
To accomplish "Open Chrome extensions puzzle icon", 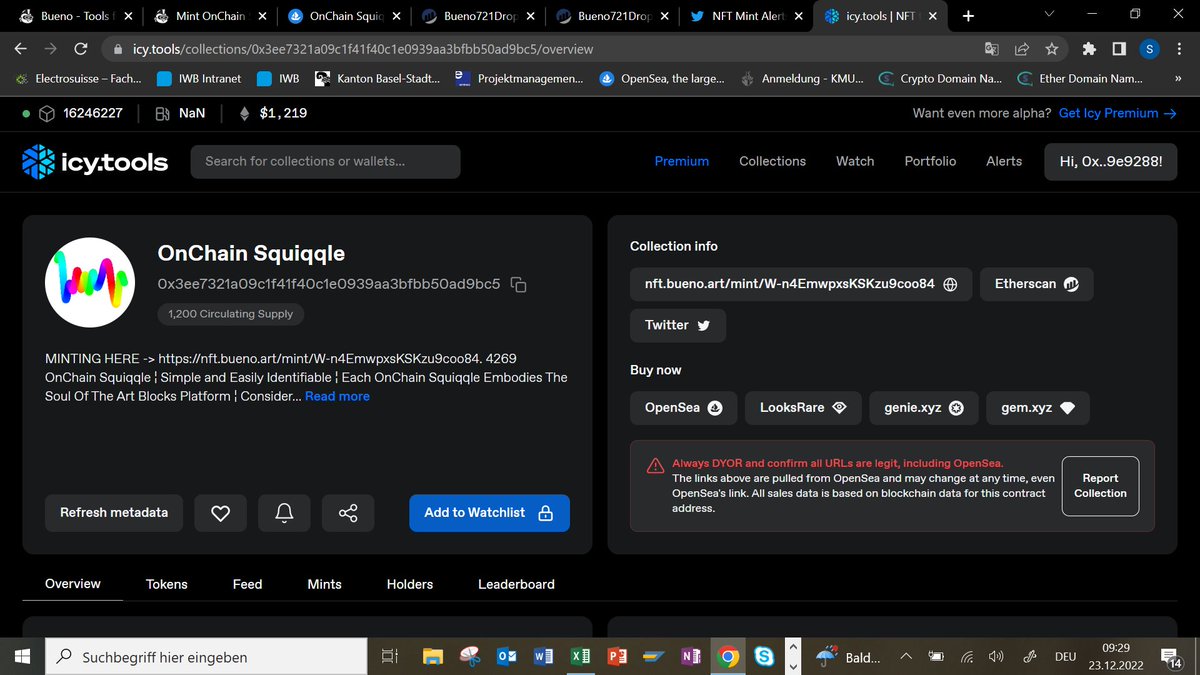I will click(1089, 48).
